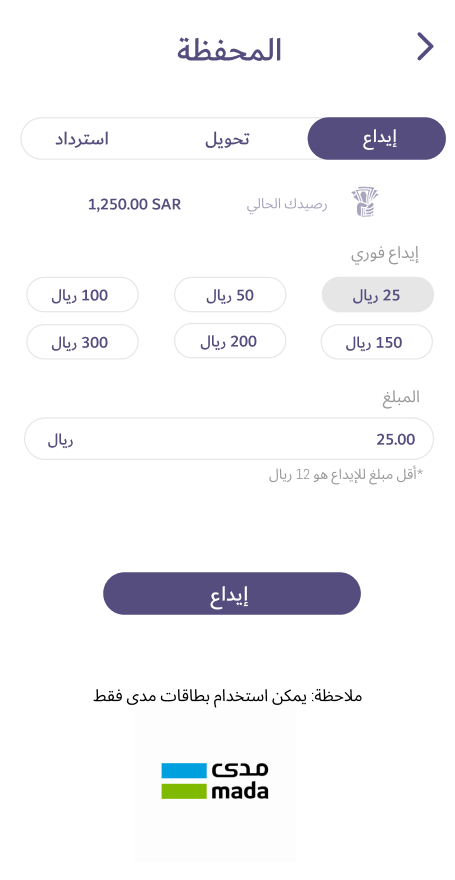Image resolution: width=455 pixels, height=880 pixels.
Task: Tap the المحفظة page title
Action: [x=229, y=50]
